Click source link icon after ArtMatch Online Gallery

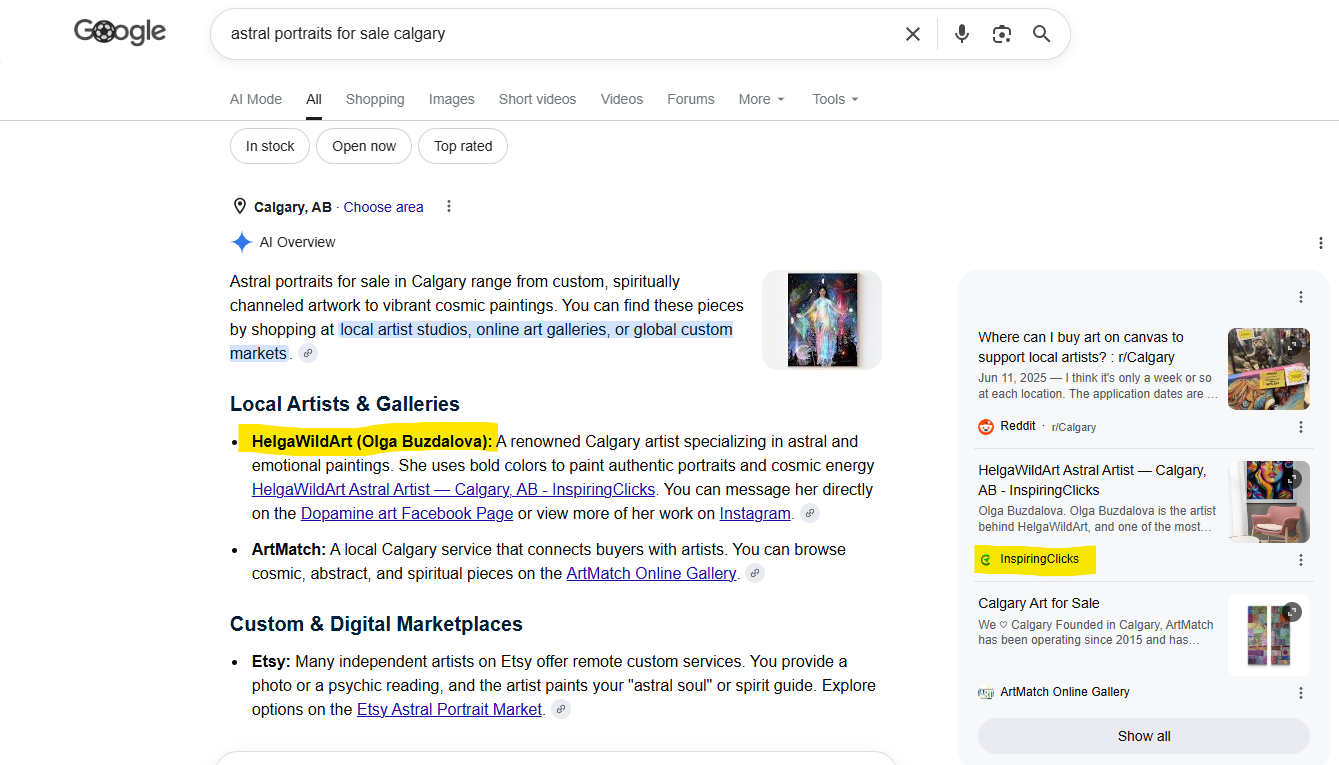pos(755,574)
